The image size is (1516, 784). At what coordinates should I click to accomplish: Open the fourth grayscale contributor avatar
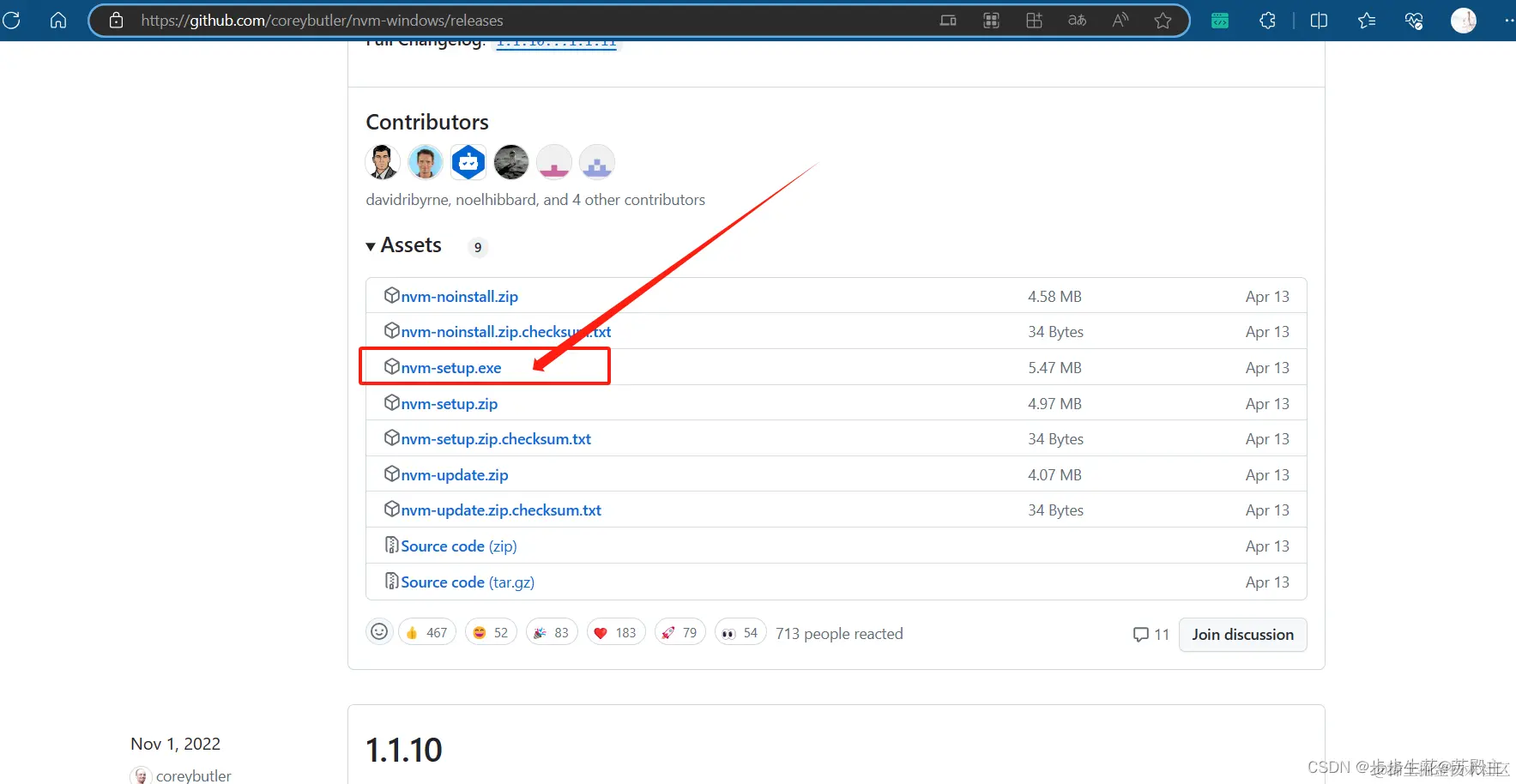511,161
